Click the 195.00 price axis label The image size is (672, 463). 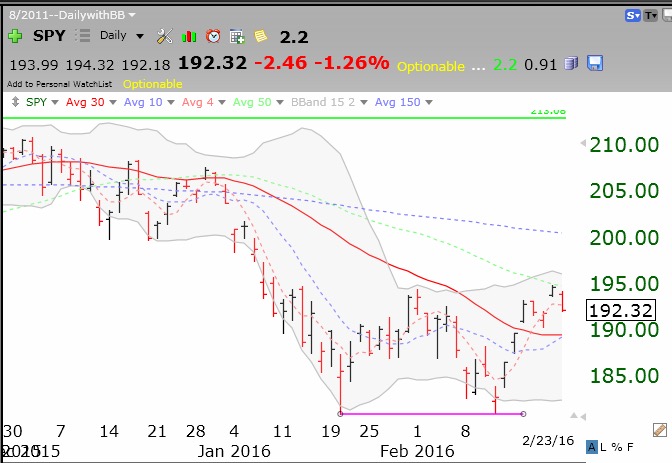624,284
